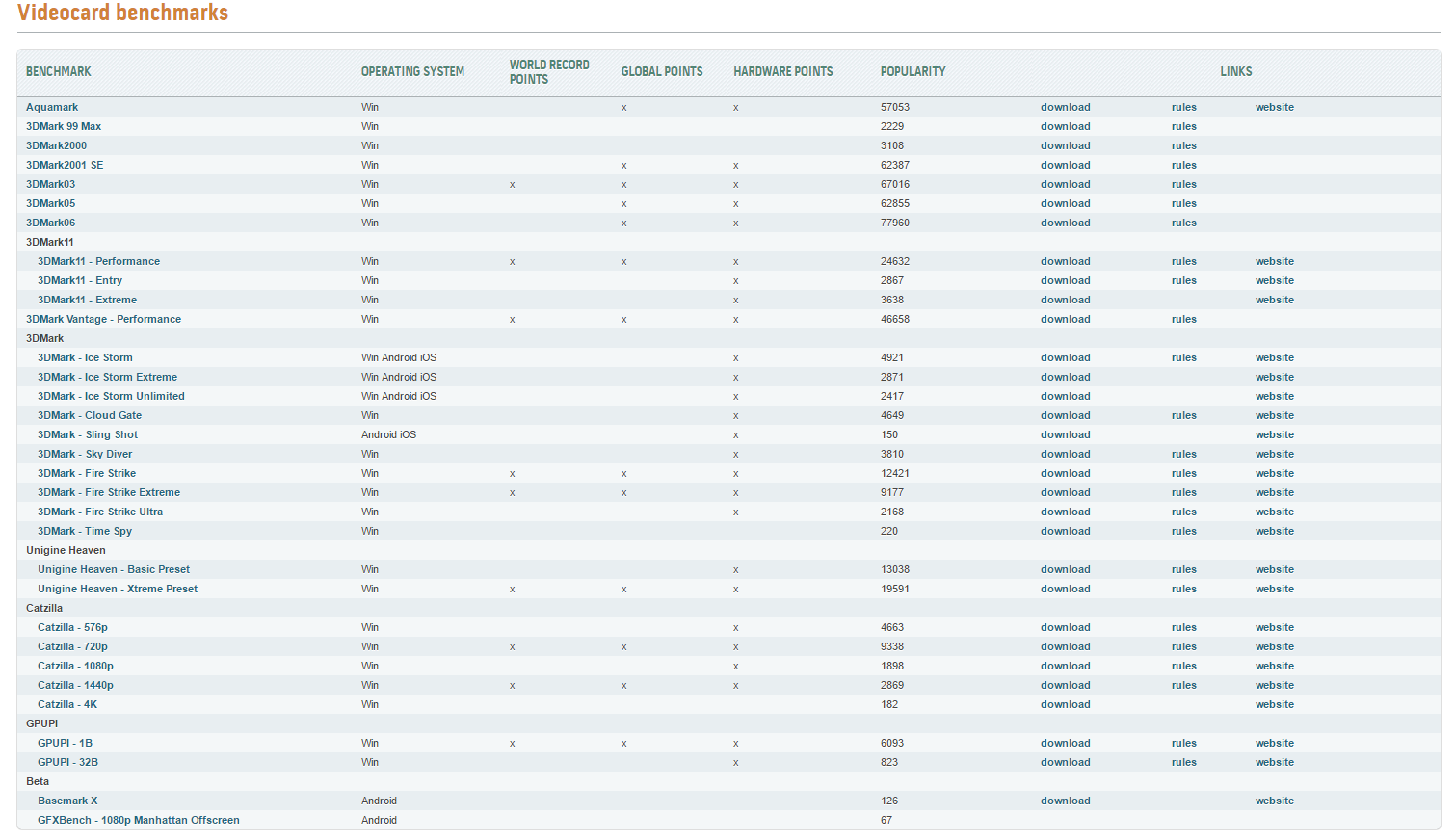The height and width of the screenshot is (840, 1455).
Task: View rules for 3DMark2000
Action: (1183, 145)
